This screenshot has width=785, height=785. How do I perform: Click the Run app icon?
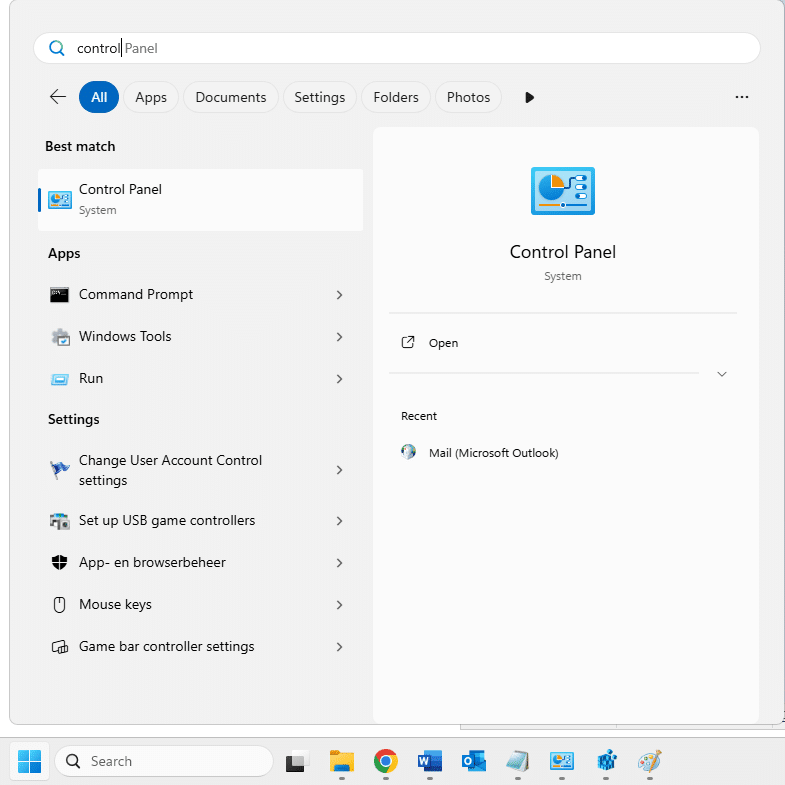tap(60, 379)
